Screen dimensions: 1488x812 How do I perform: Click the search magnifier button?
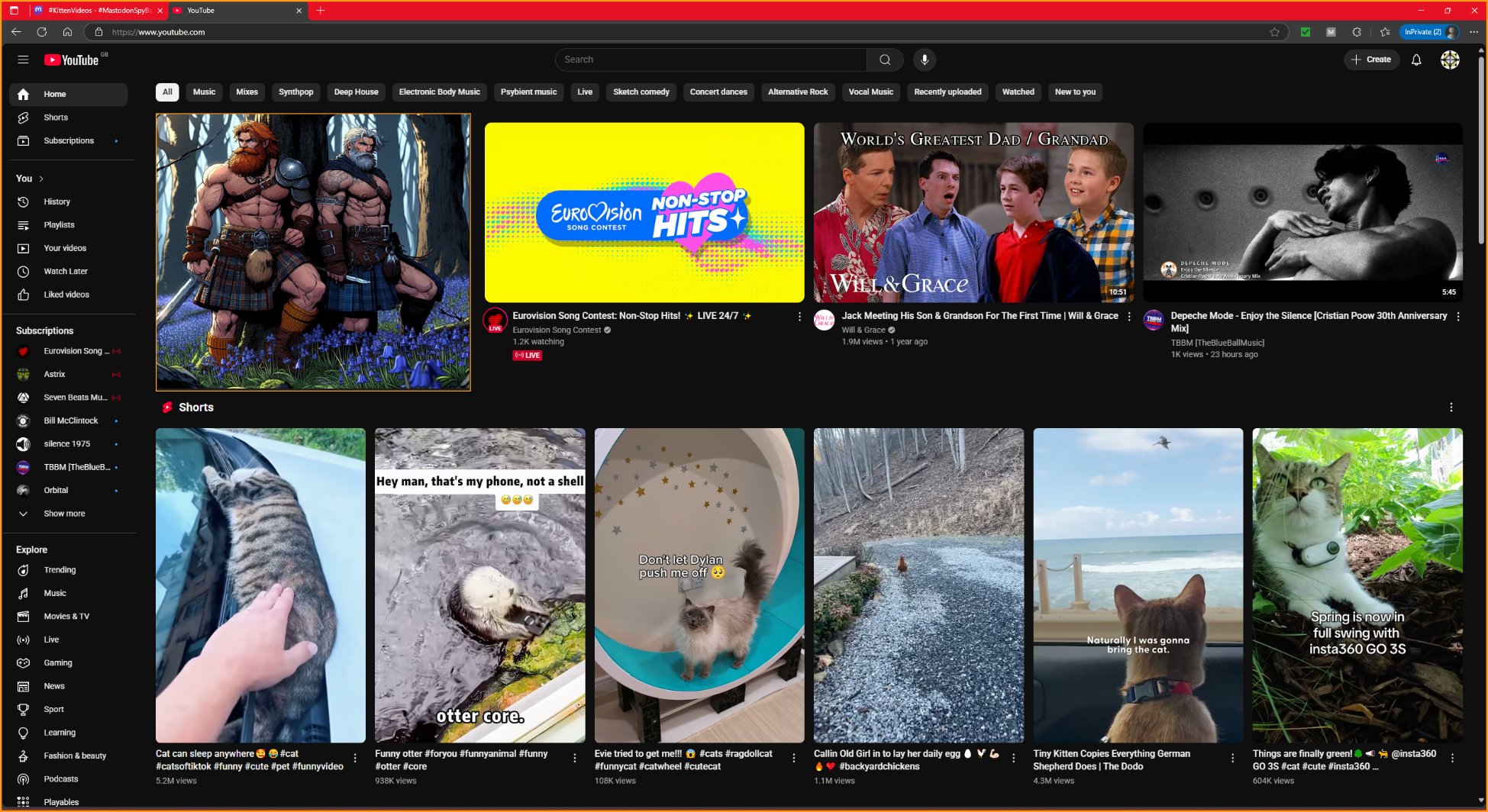(x=885, y=60)
